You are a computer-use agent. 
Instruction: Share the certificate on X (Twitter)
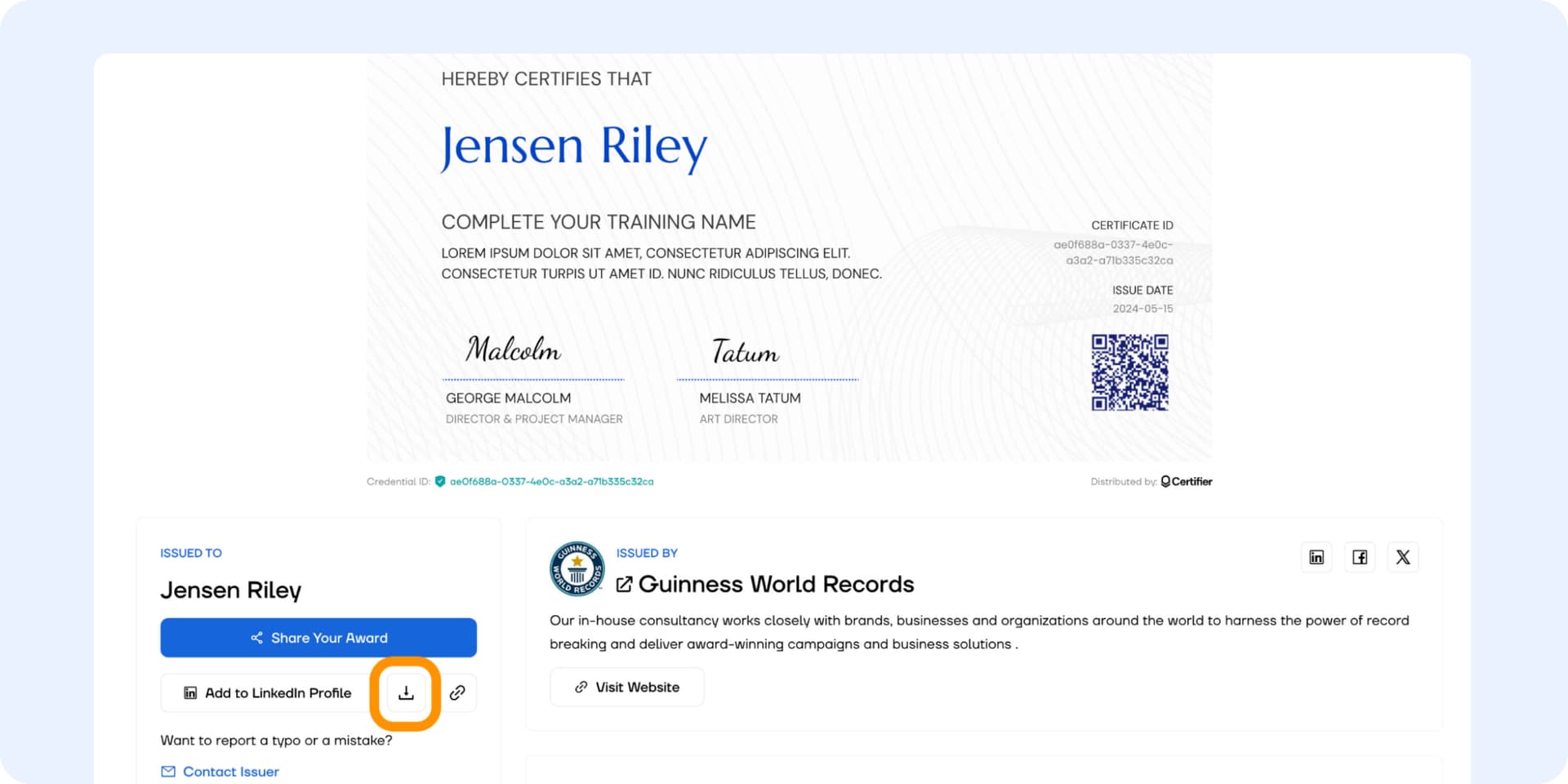point(1403,558)
